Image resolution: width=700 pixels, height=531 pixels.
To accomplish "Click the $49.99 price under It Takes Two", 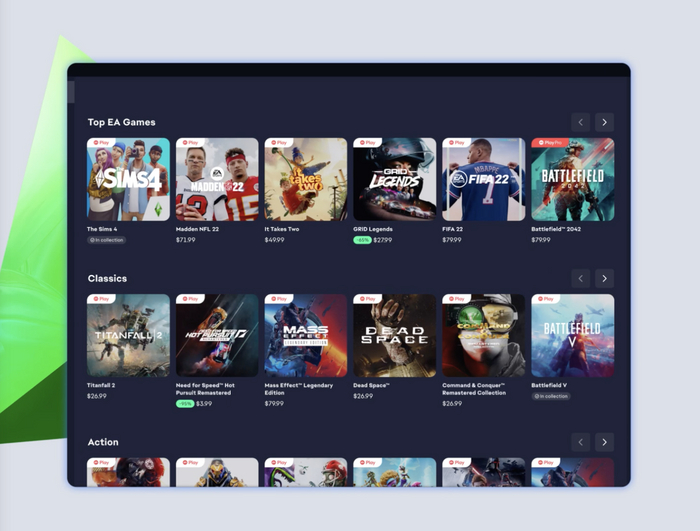I will [x=275, y=240].
